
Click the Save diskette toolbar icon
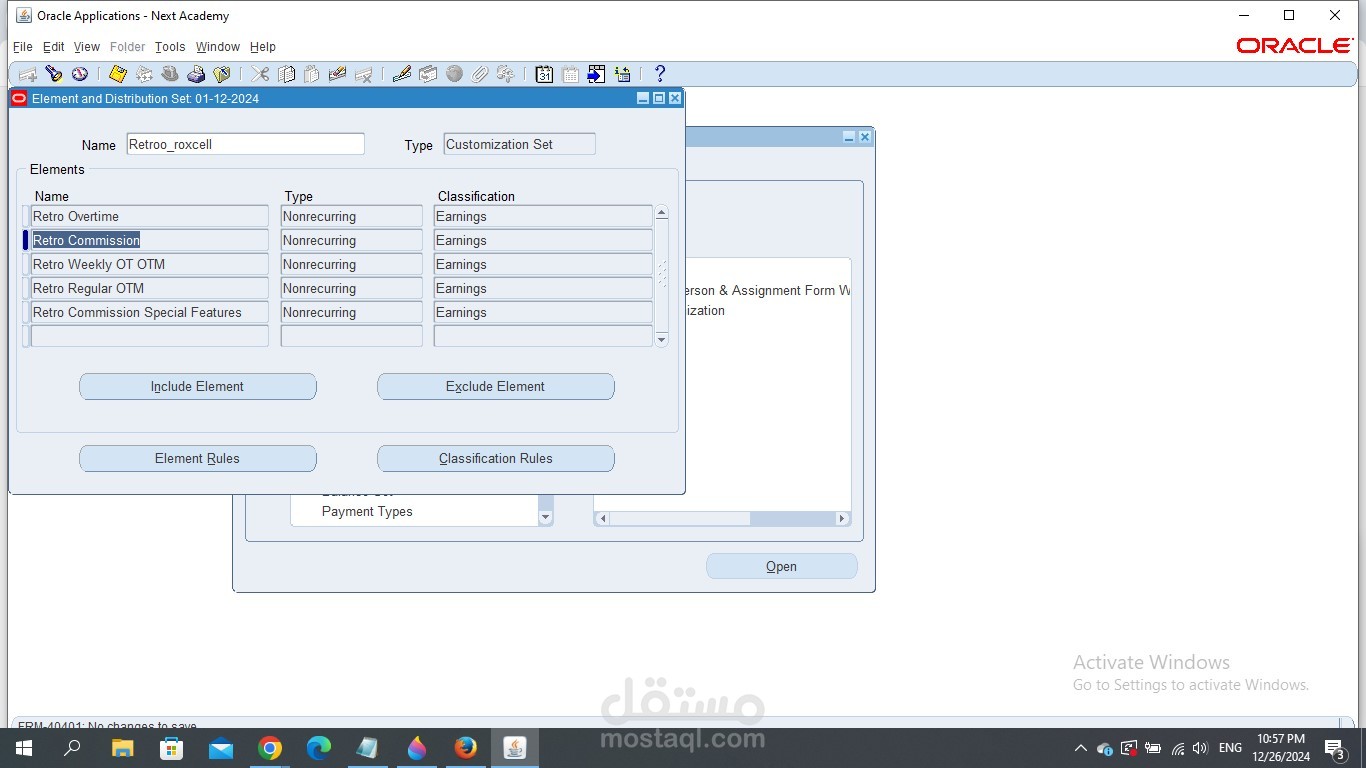click(x=118, y=74)
